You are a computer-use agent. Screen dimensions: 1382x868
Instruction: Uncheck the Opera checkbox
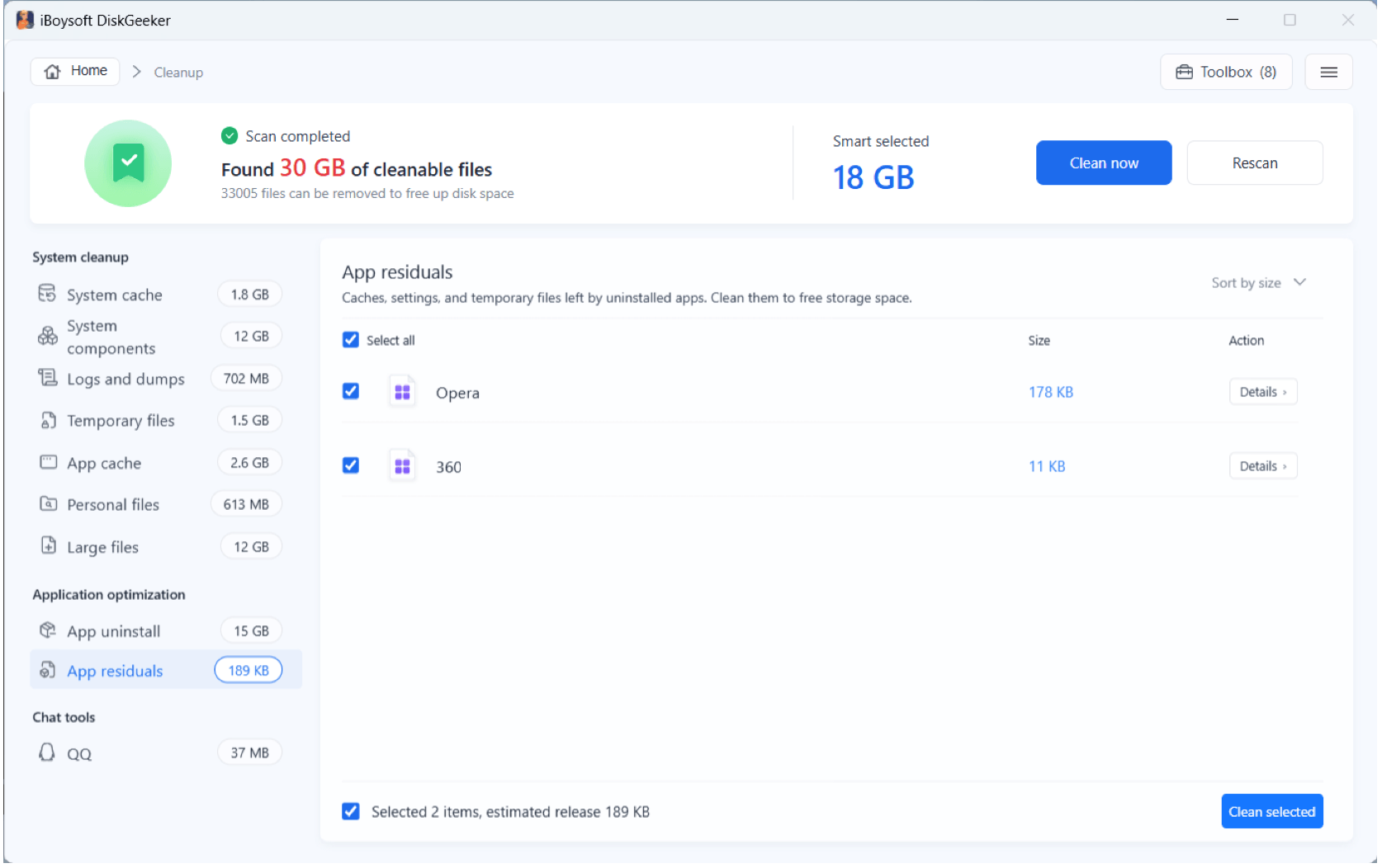(x=351, y=391)
